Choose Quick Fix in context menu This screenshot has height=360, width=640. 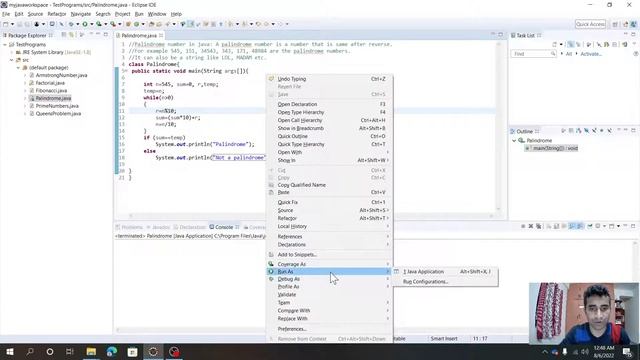[329, 202]
